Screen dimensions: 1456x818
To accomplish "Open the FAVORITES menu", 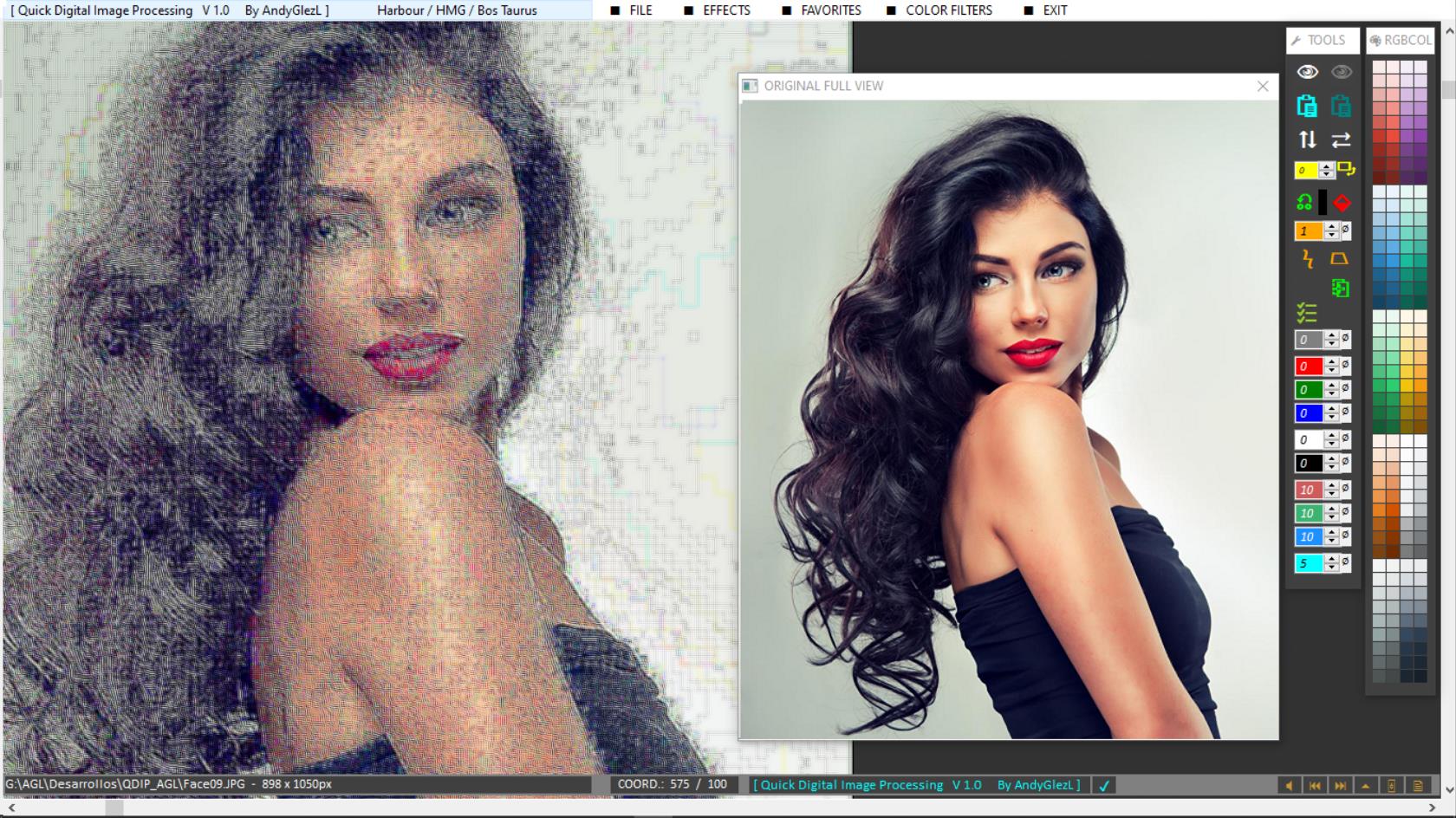I will [830, 10].
